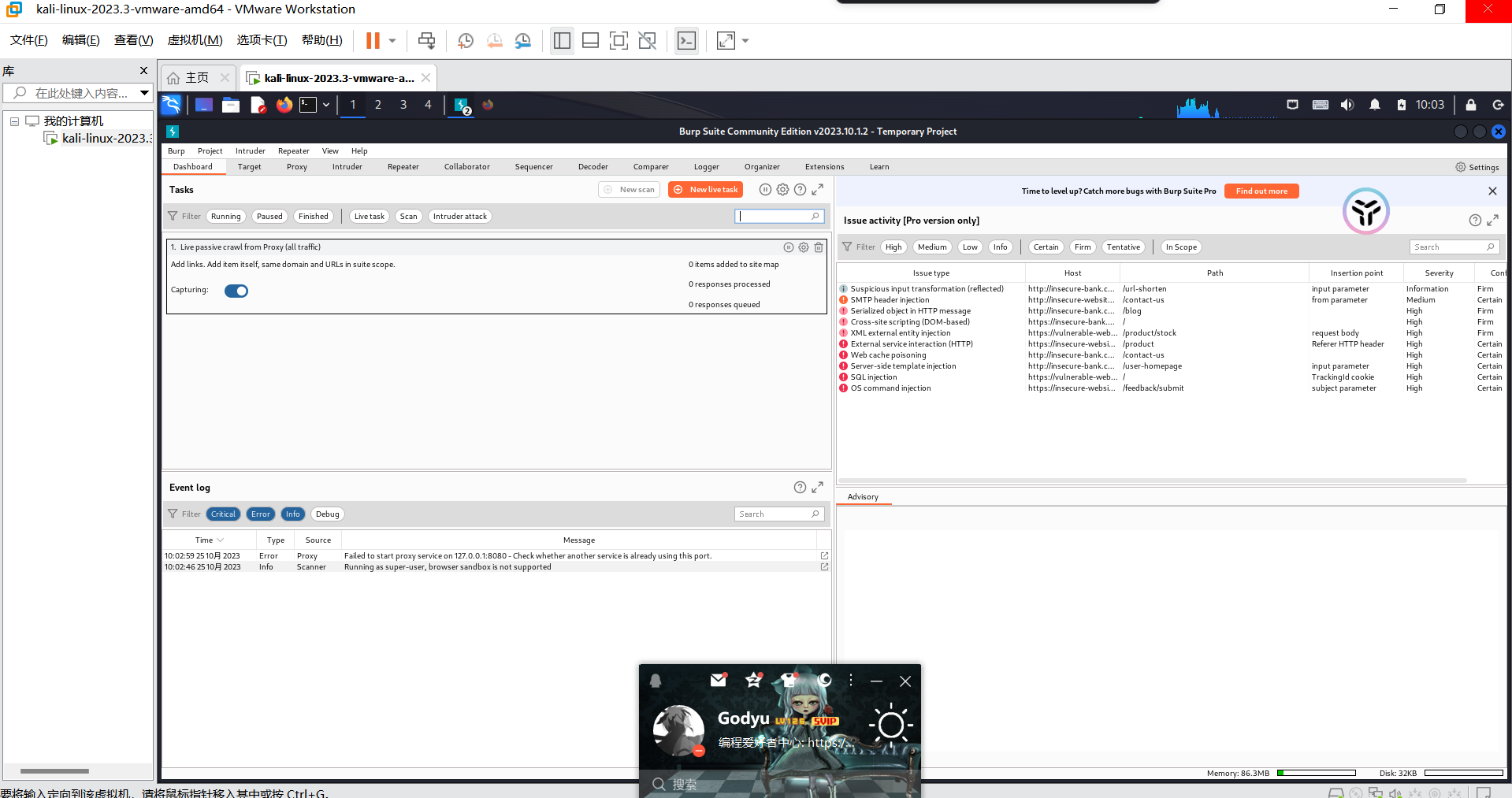
Task: Collapse the 我的计算机 tree node
Action: tap(14, 121)
